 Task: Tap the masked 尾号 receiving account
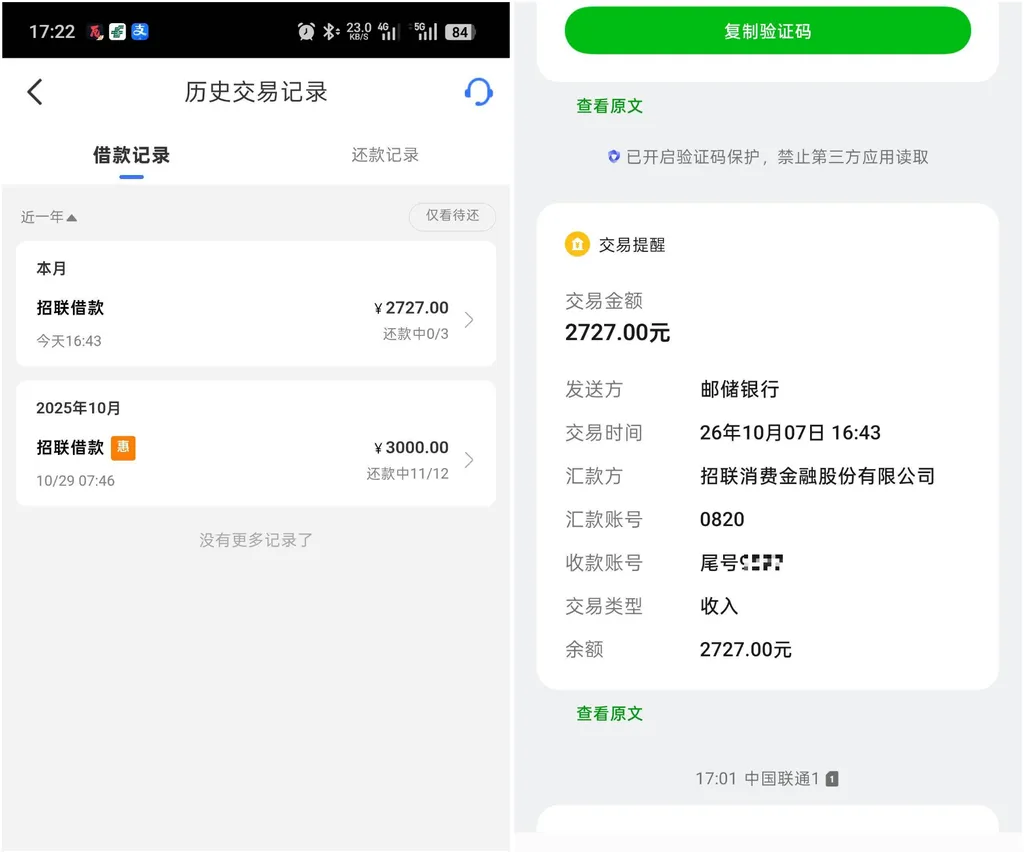pos(741,562)
